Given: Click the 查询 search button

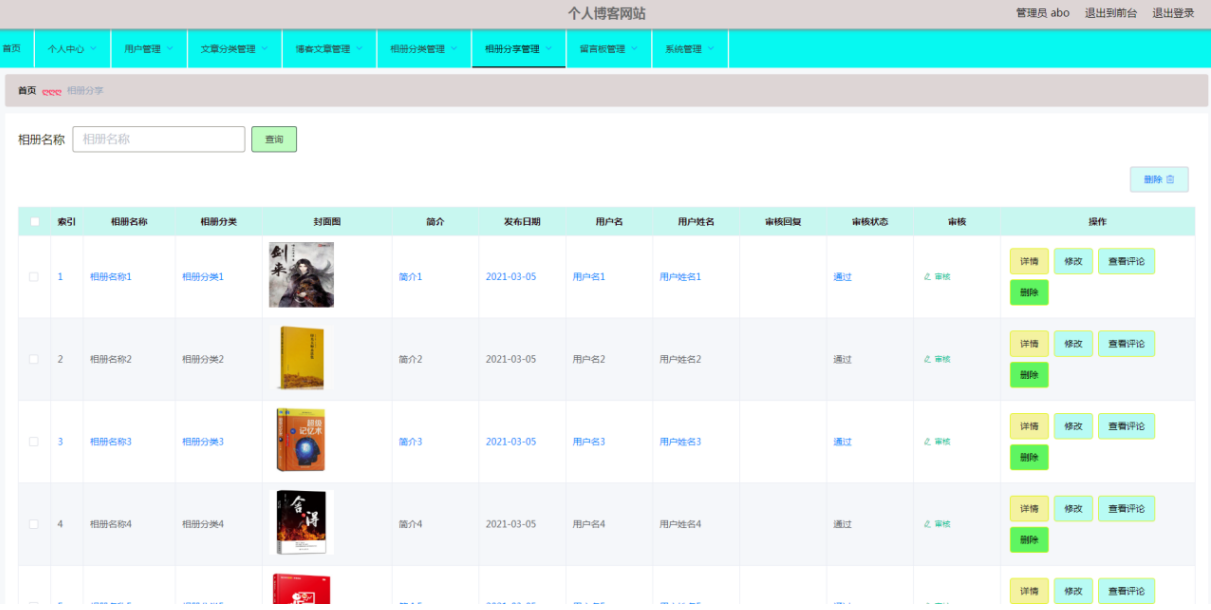Looking at the screenshot, I should click(x=274, y=139).
